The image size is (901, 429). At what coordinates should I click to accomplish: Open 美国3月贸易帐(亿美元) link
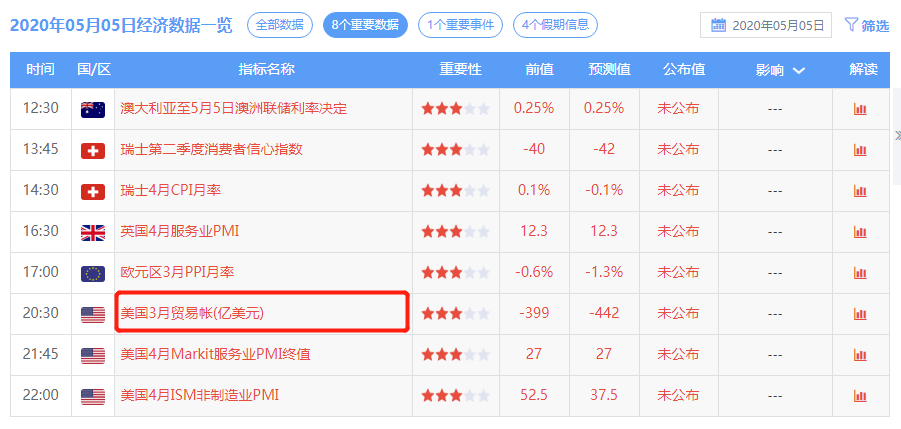click(x=192, y=314)
